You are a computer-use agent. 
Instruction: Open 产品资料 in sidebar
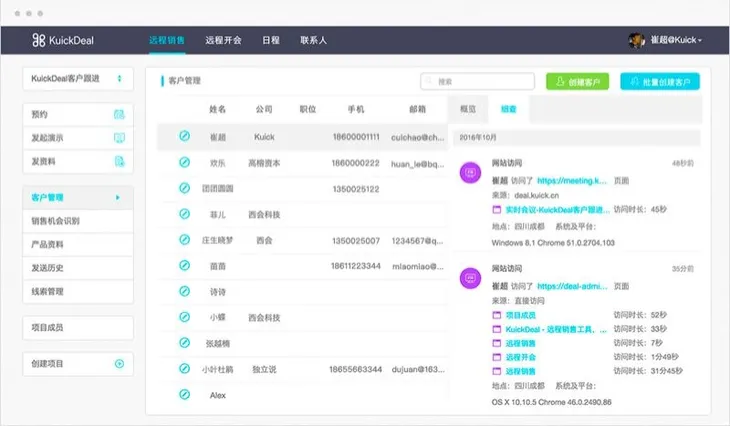pyautogui.click(x=78, y=244)
